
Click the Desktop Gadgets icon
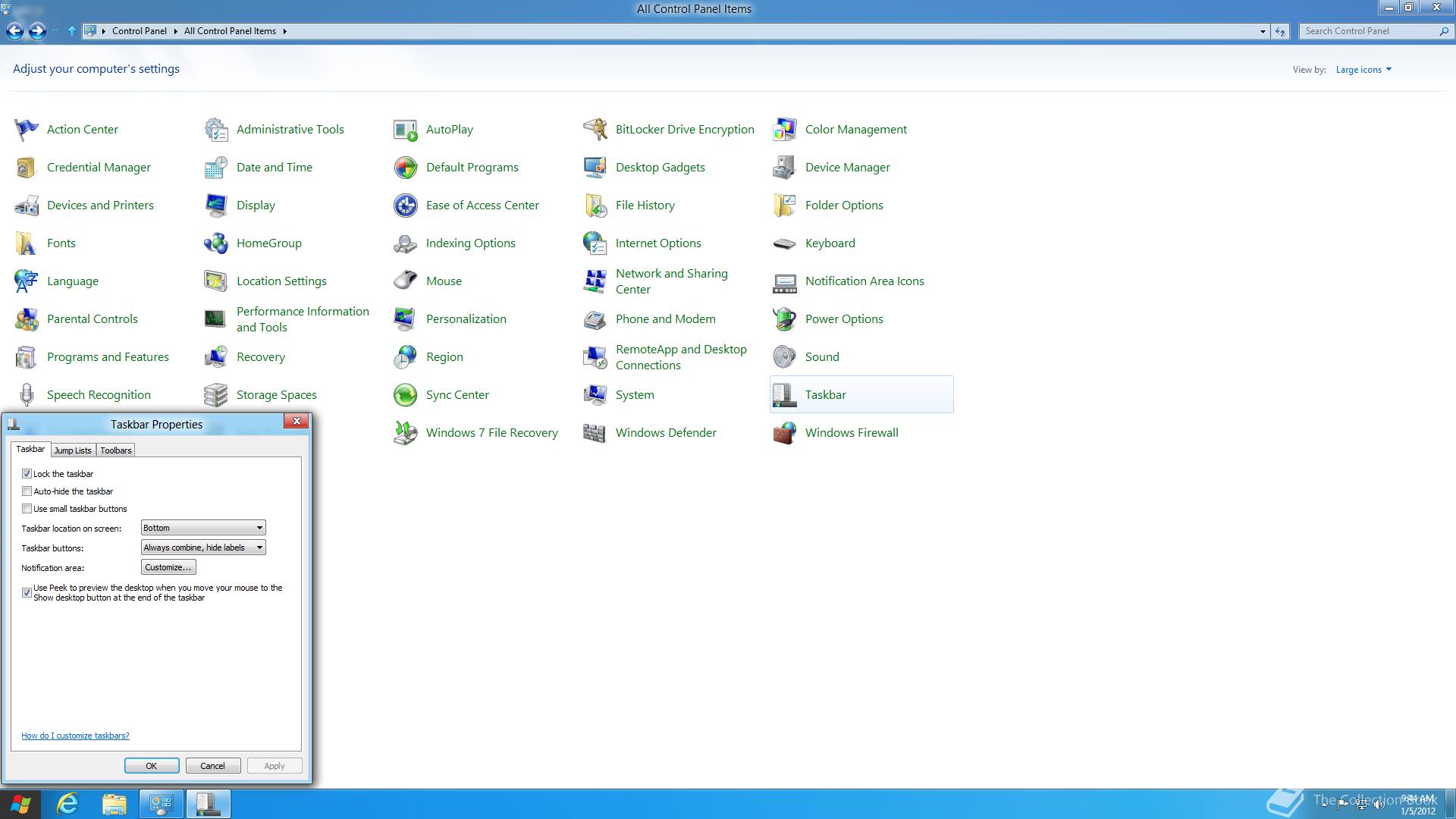595,168
